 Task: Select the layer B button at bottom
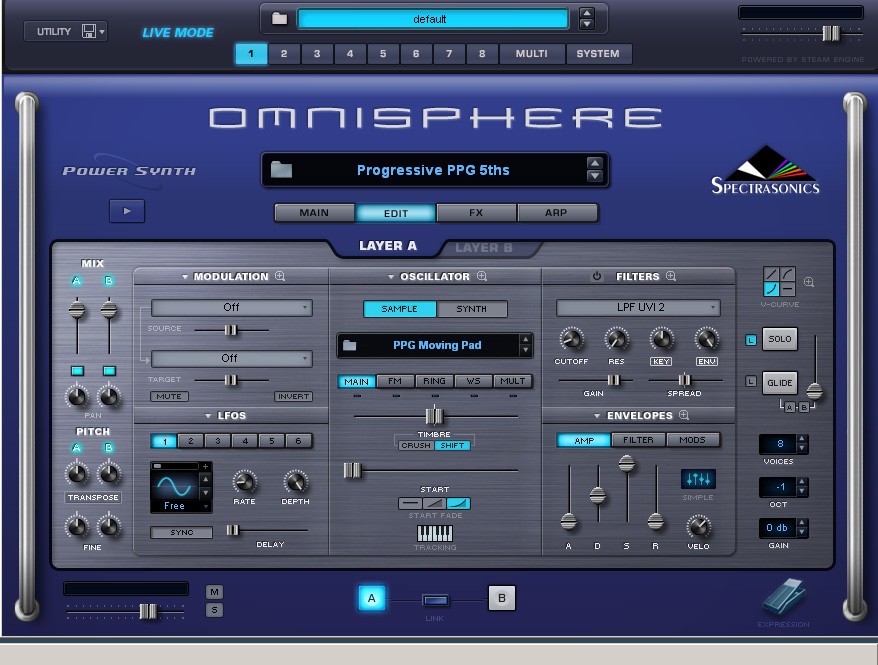502,598
